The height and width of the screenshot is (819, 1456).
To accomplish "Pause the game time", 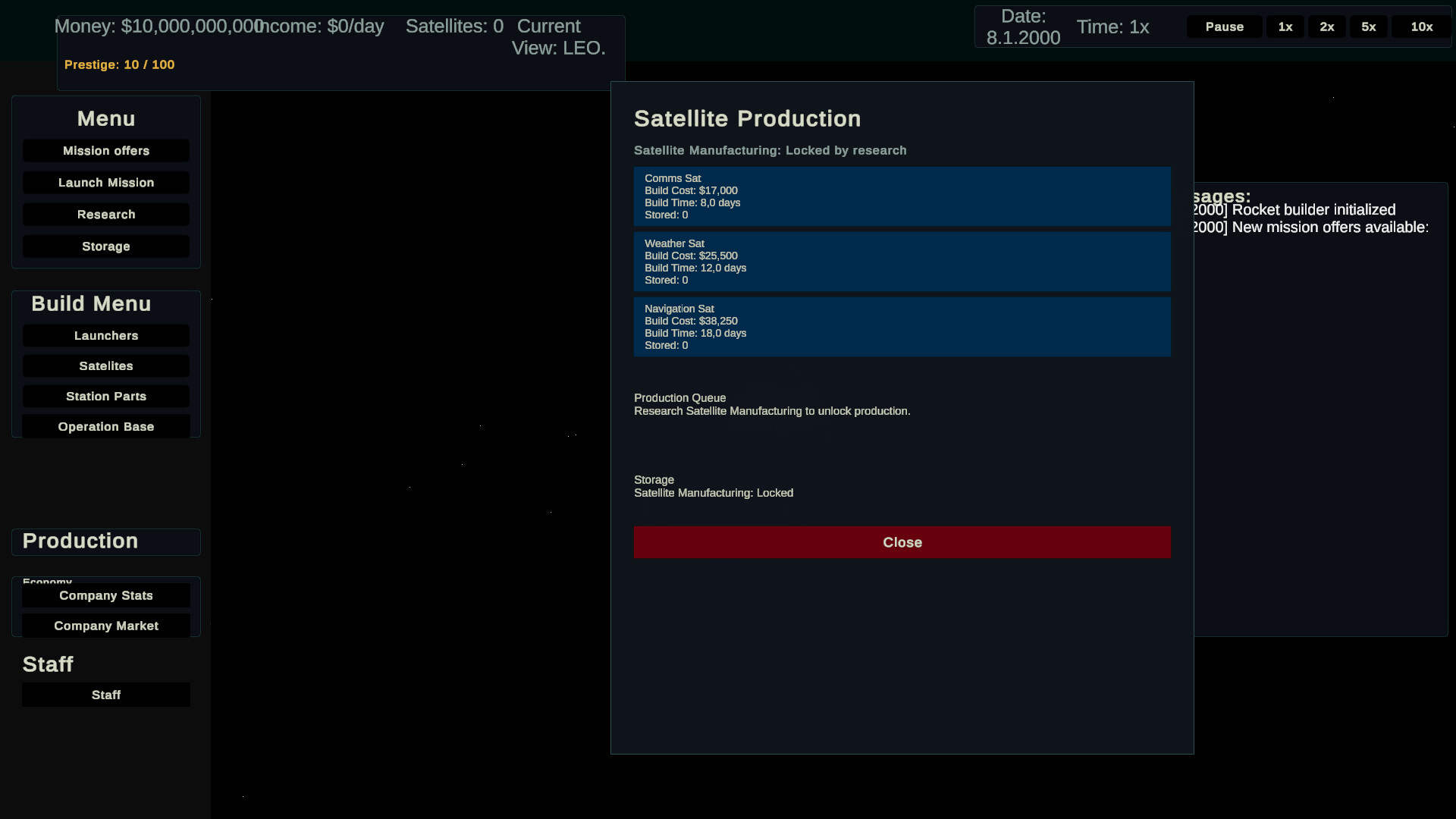I will click(1225, 27).
